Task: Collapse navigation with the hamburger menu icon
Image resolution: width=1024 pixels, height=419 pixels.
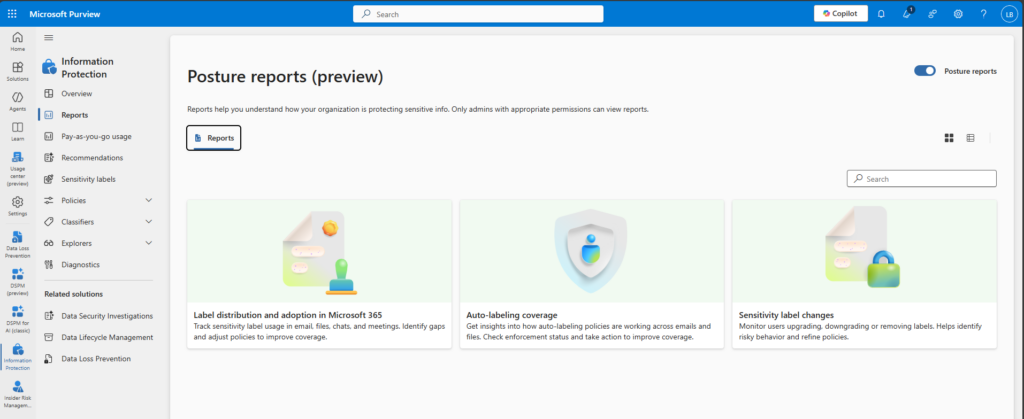Action: coord(49,38)
